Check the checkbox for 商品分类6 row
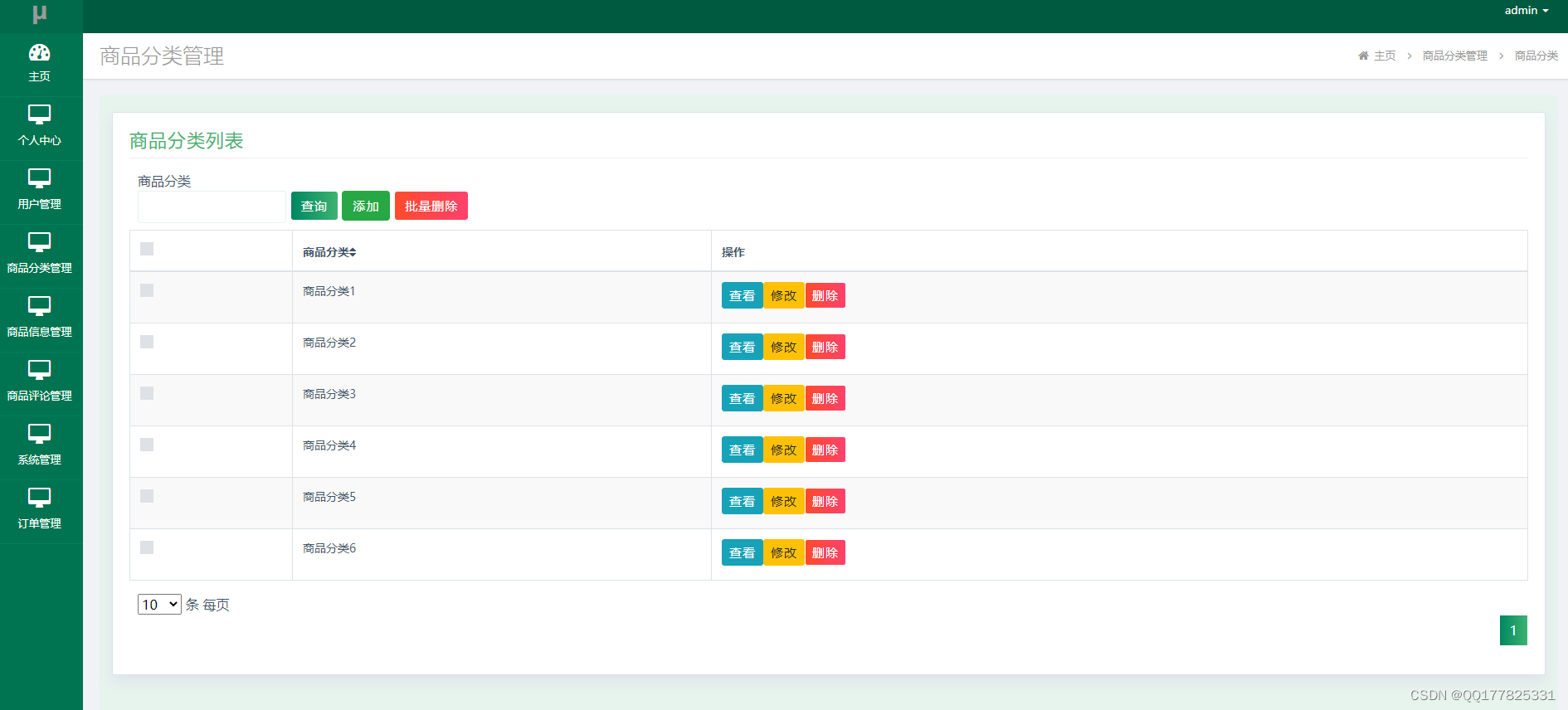 point(147,547)
